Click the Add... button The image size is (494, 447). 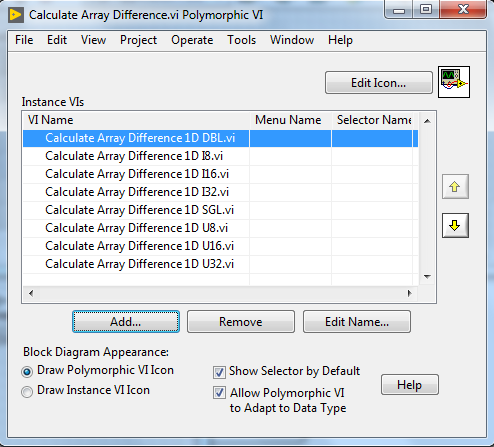point(126,322)
